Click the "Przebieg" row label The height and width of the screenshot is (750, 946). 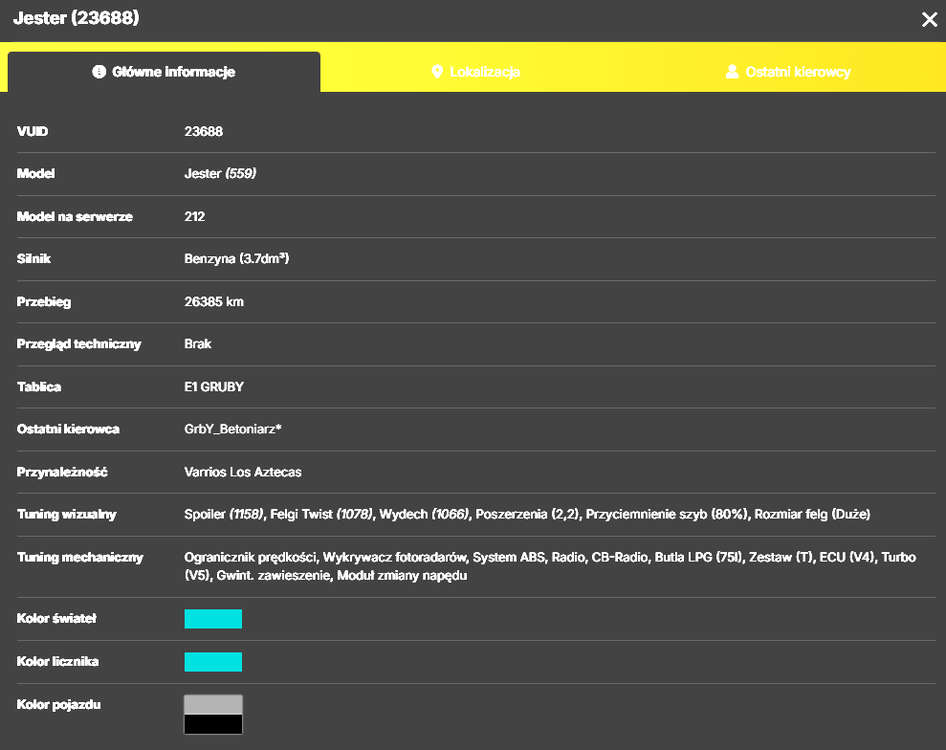[44, 302]
